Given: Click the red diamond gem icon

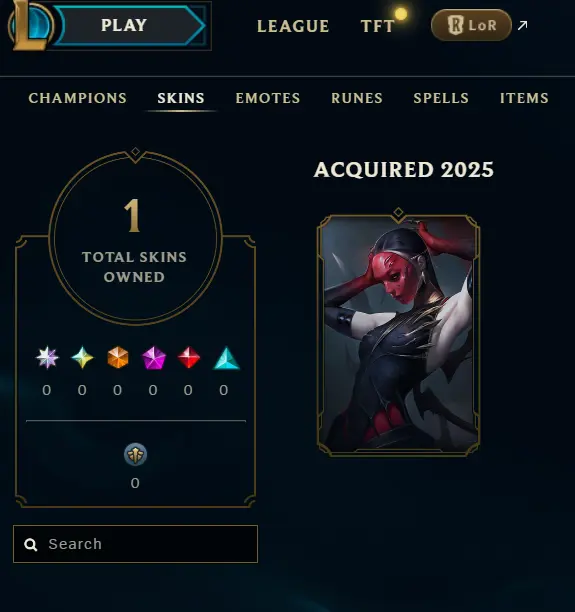Looking at the screenshot, I should click(x=189, y=358).
